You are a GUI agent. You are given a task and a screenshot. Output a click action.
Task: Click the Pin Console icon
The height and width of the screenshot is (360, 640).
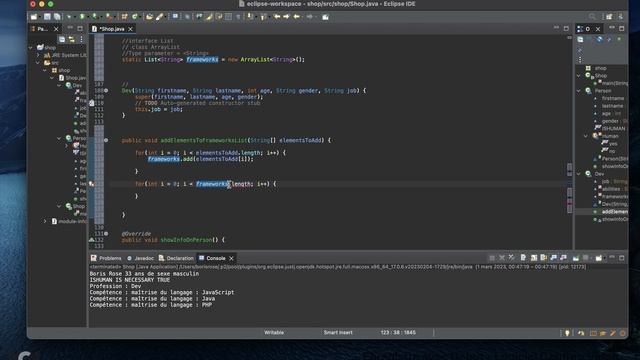click(576, 258)
